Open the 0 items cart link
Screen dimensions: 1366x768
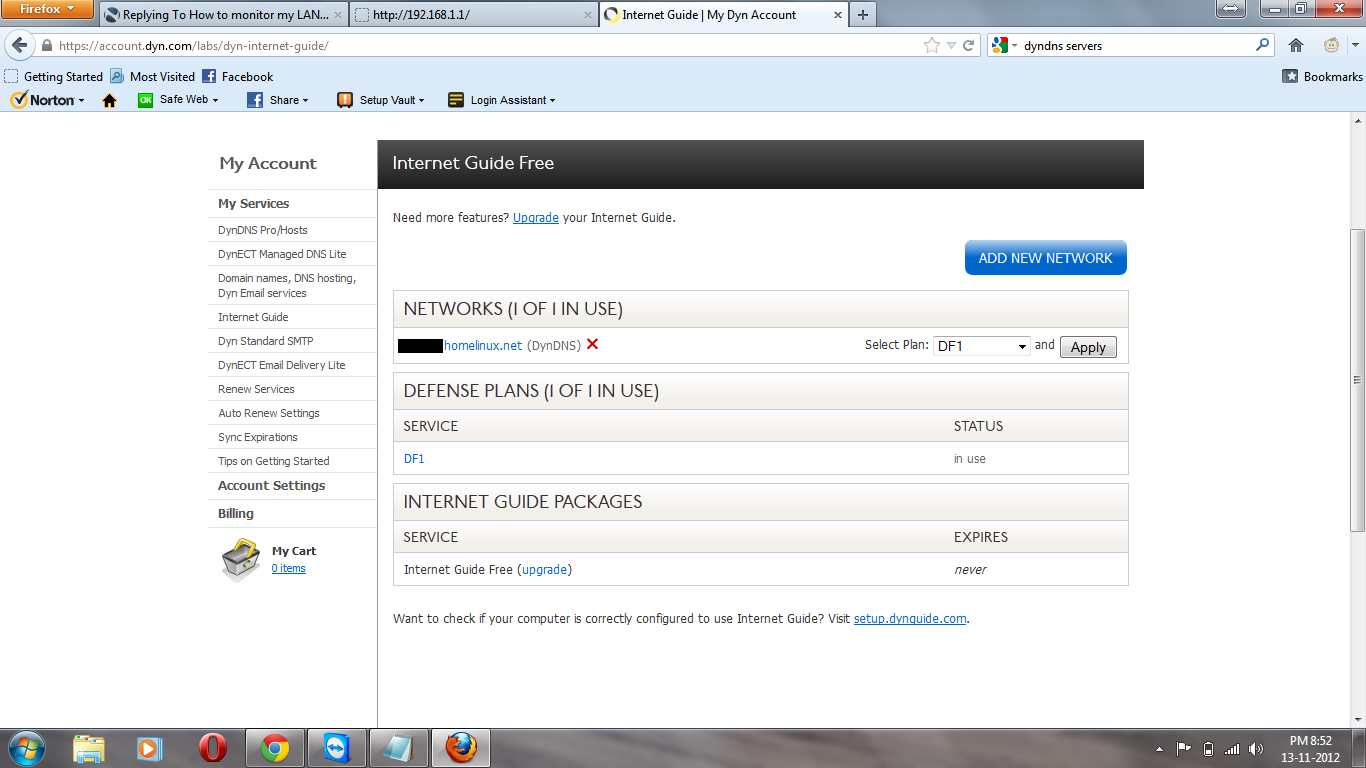(x=289, y=568)
